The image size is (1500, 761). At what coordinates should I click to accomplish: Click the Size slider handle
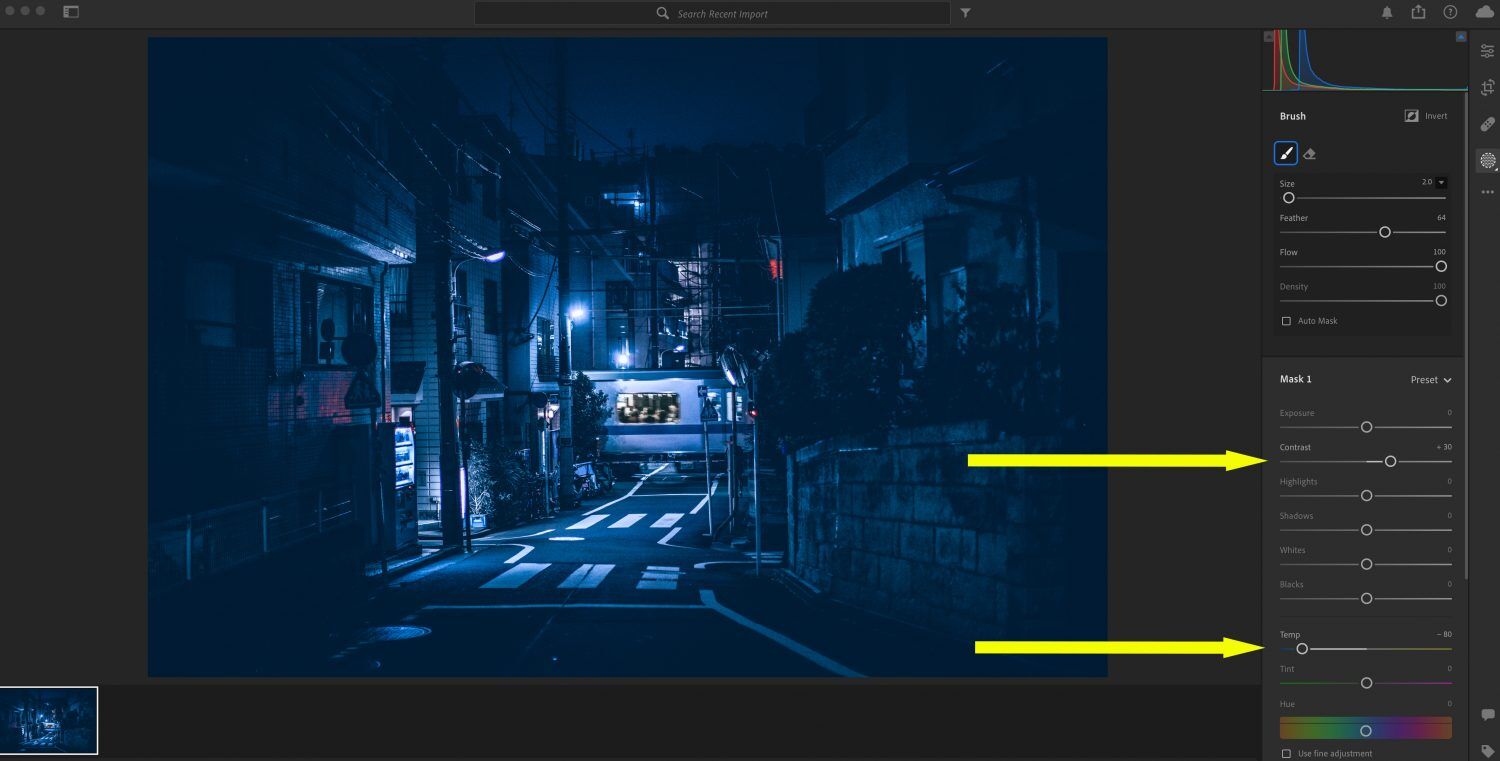coord(1289,198)
